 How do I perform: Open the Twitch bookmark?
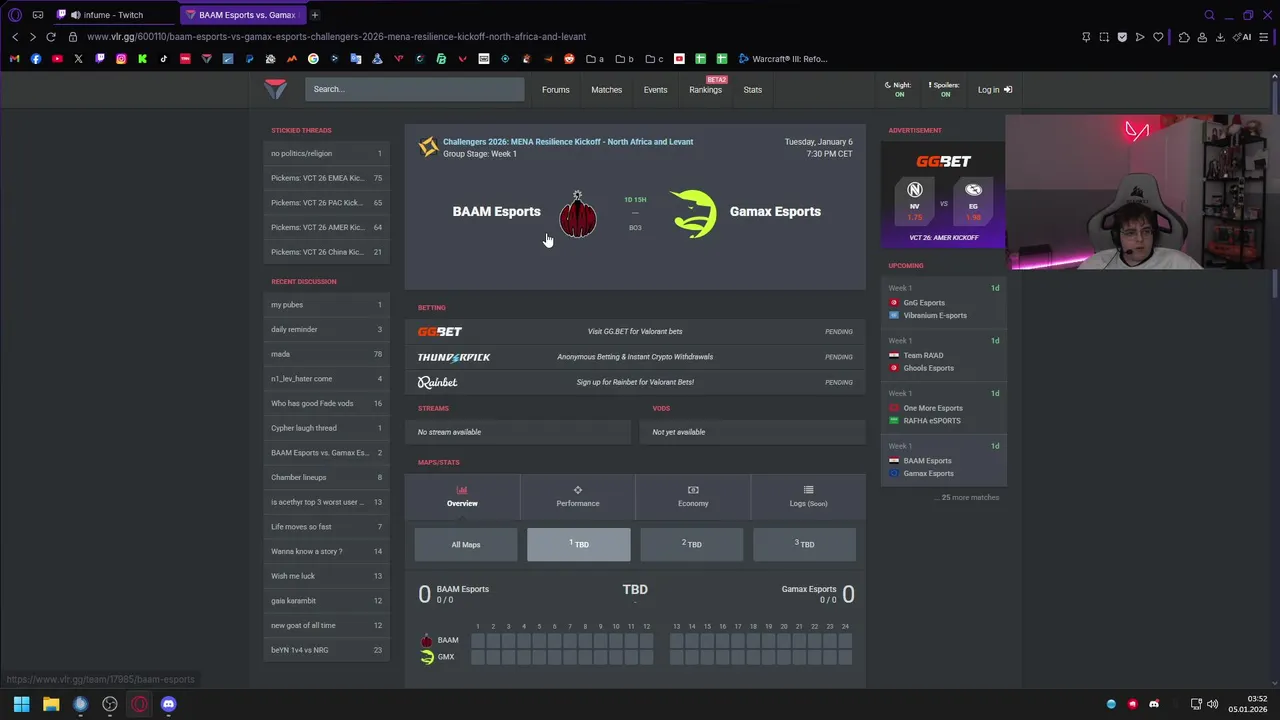click(x=100, y=59)
